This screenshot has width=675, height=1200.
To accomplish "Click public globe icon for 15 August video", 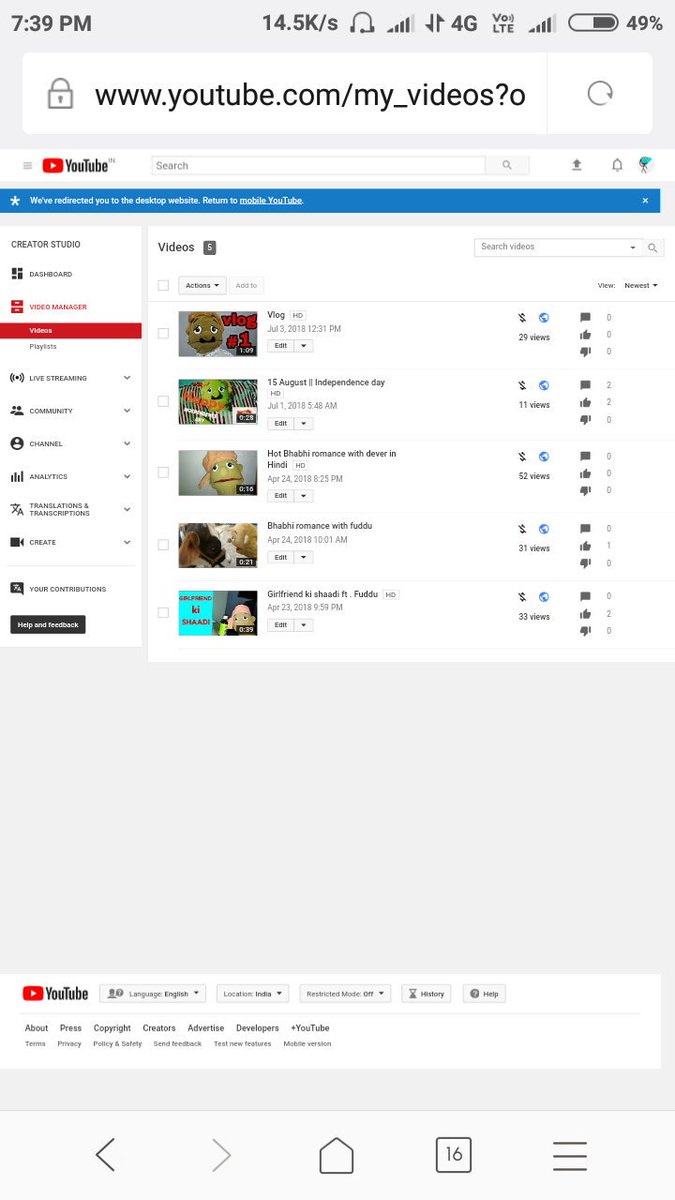I will coord(543,385).
